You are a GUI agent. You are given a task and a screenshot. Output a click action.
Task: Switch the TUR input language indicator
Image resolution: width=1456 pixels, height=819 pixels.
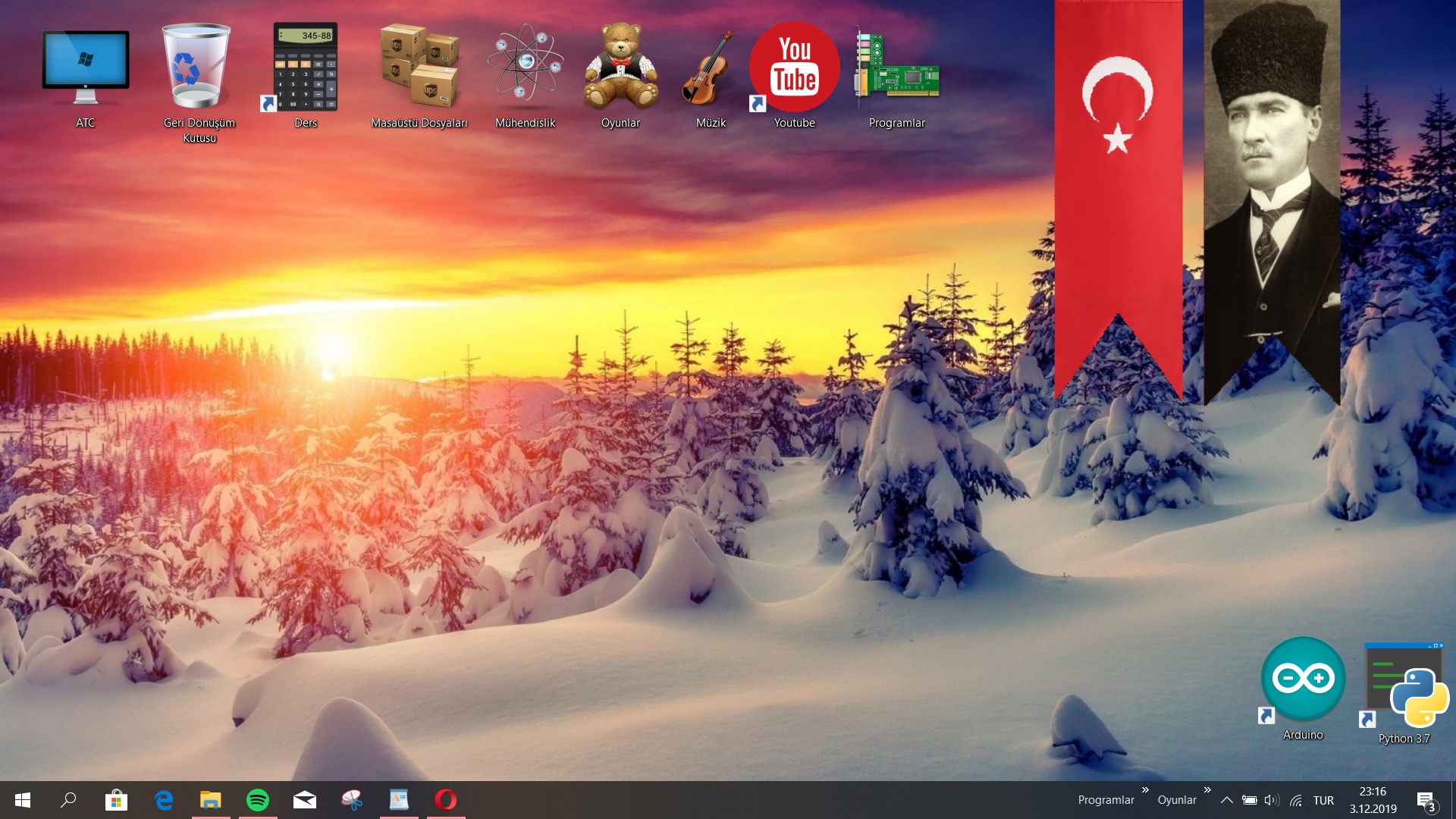[1323, 800]
